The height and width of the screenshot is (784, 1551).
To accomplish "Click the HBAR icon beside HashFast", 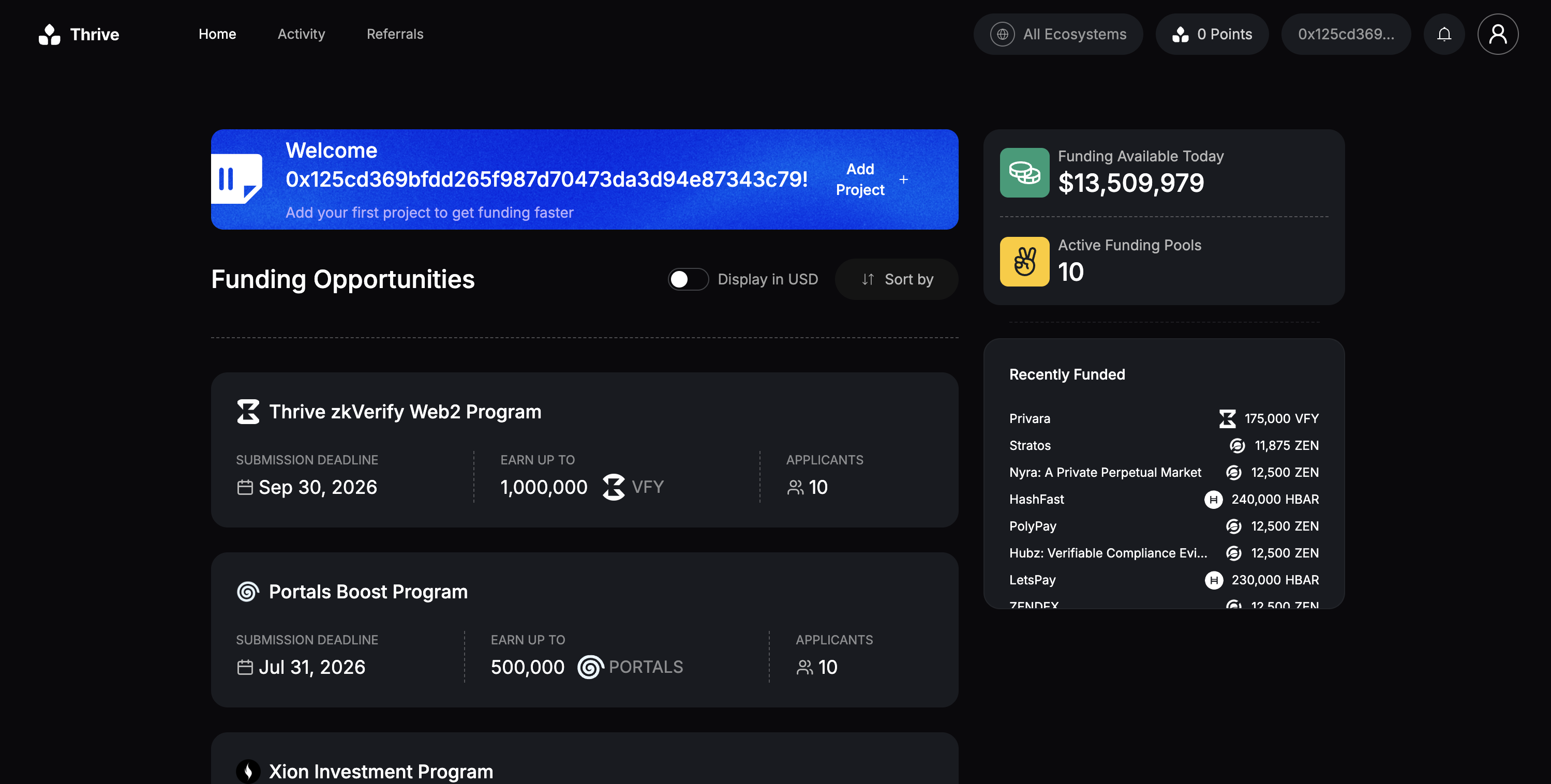I will 1213,500.
